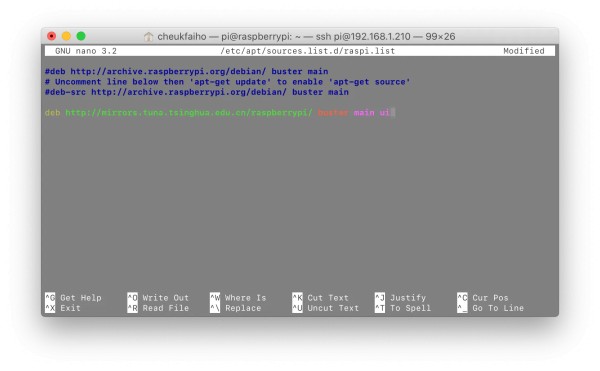Click the green zoom window button
Screen dimensions: 600x371
coord(81,36)
